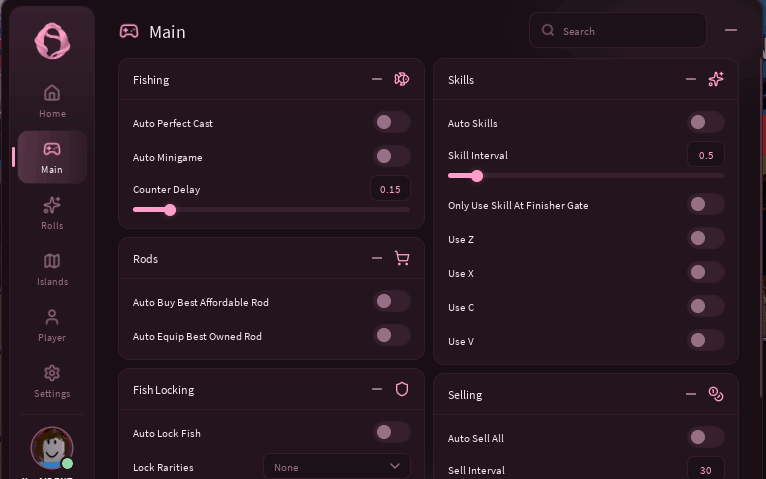Screen dimensions: 766x479
Task: Open the Lock Rarities dropdown
Action: pyautogui.click(x=337, y=467)
